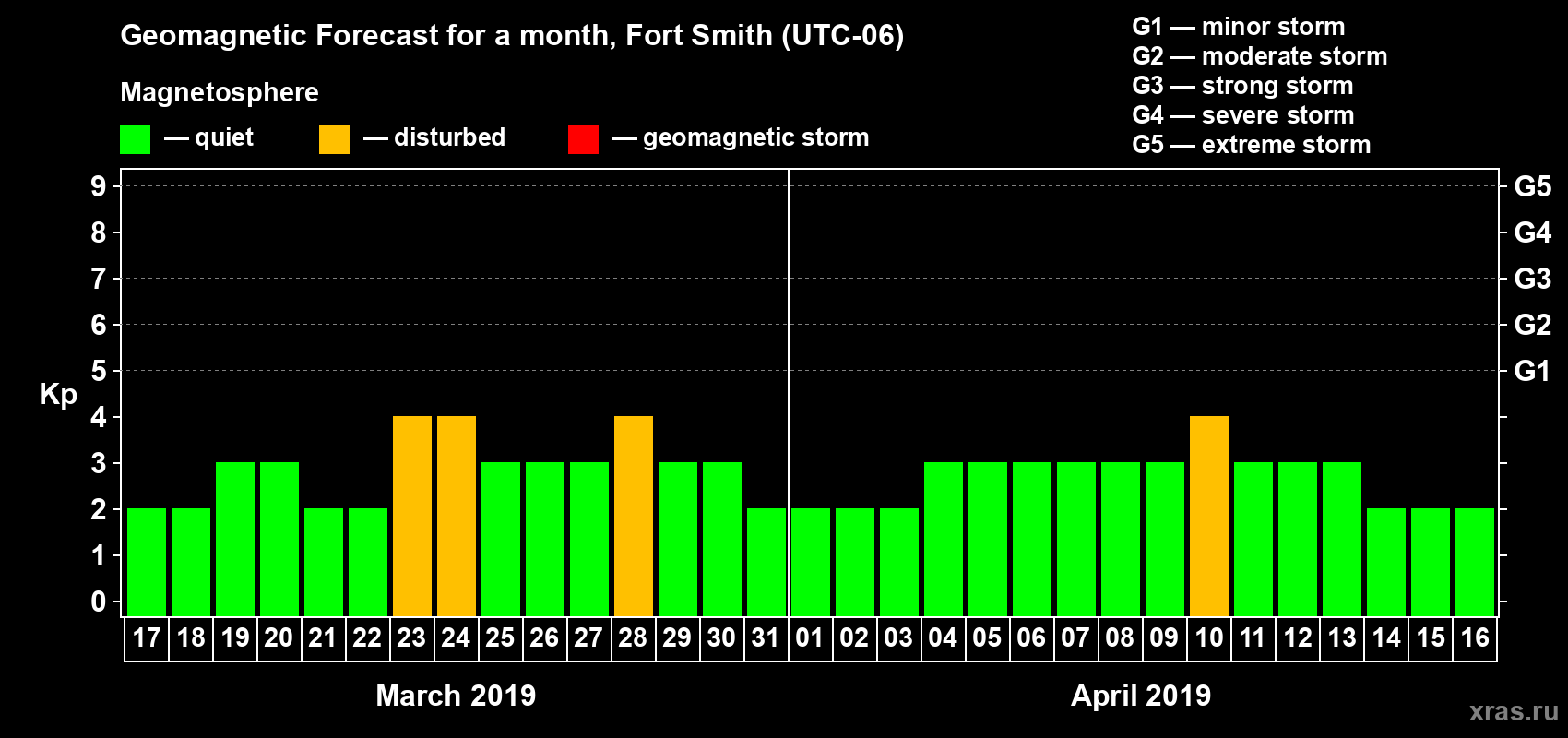This screenshot has height=738, width=1568.
Task: Click the date label 27 on the axis
Action: [588, 637]
